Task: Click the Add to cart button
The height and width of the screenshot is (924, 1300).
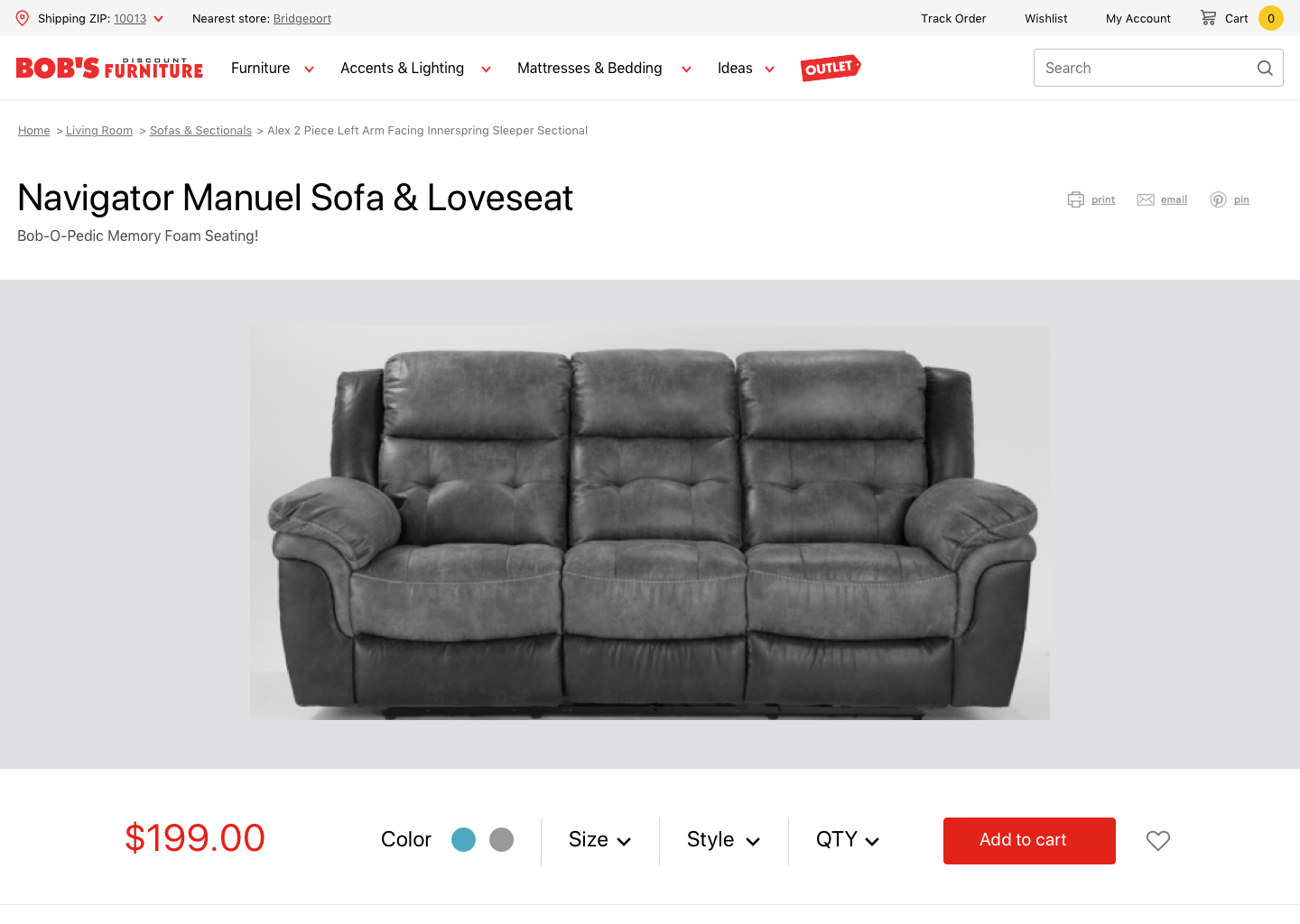Action: coord(1029,841)
